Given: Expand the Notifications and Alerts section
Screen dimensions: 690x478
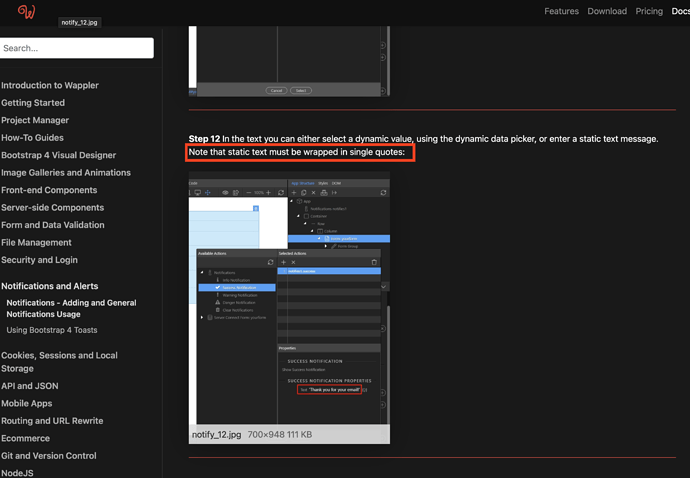Looking at the screenshot, I should (50, 286).
